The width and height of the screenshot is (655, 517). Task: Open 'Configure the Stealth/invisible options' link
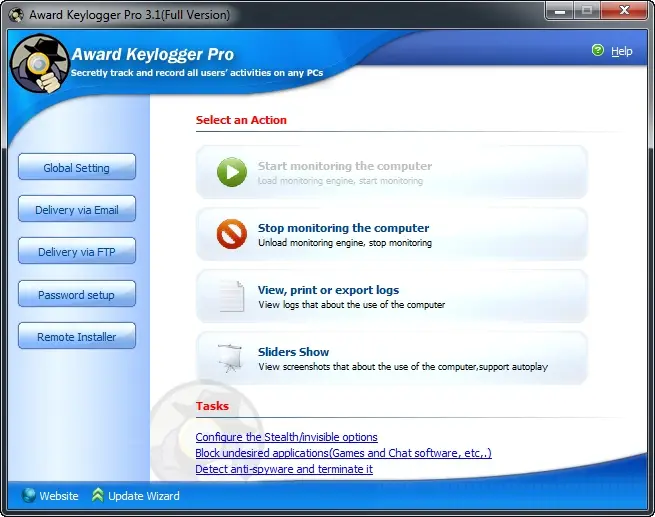click(x=287, y=437)
